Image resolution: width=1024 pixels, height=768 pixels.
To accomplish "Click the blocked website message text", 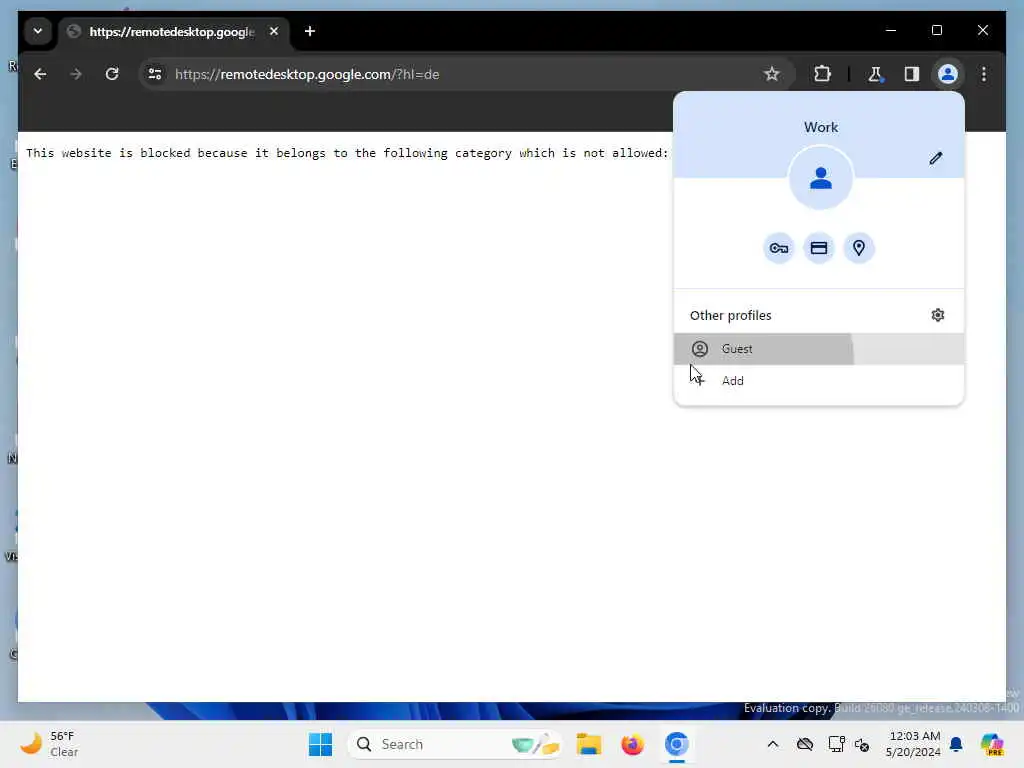I will tap(347, 153).
